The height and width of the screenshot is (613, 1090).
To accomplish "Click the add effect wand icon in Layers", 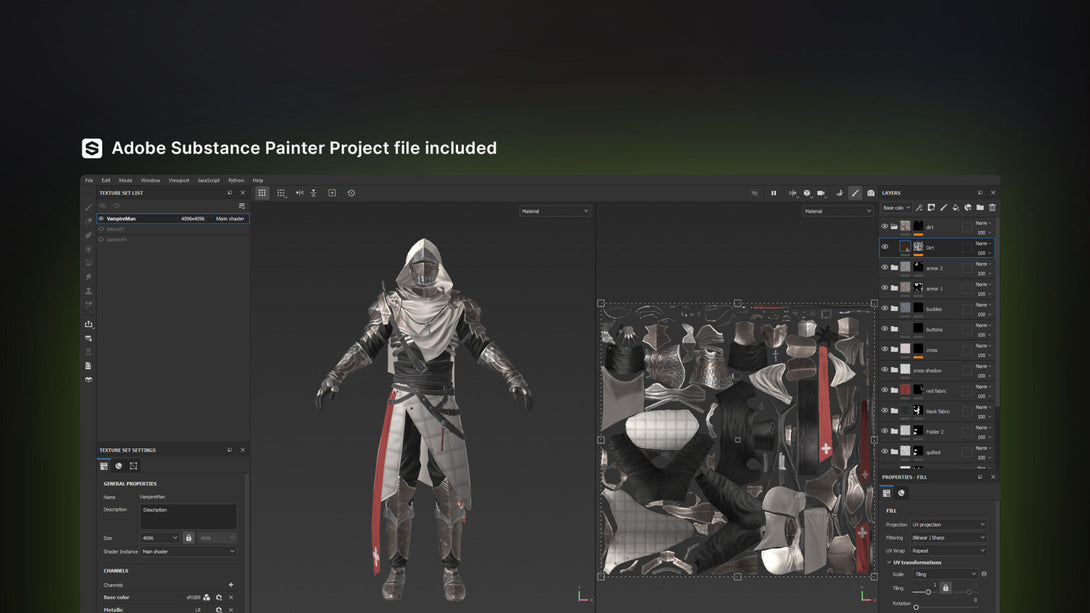I will [x=919, y=207].
